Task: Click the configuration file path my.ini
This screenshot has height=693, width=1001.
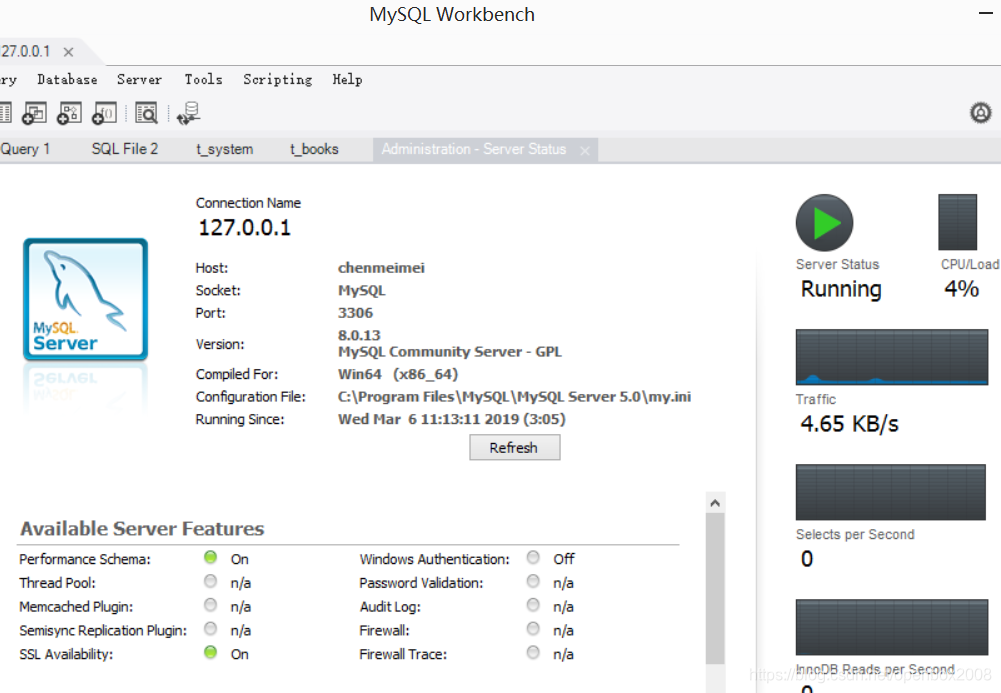Action: (514, 397)
